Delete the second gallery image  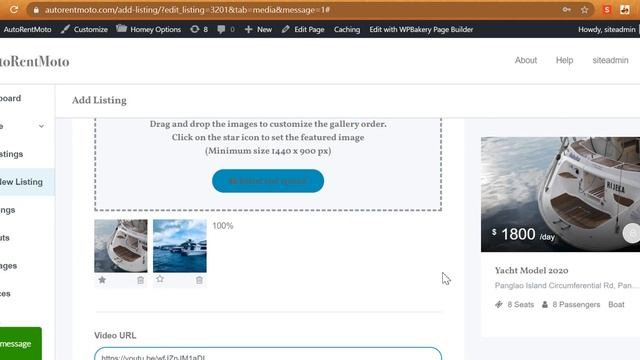(199, 280)
